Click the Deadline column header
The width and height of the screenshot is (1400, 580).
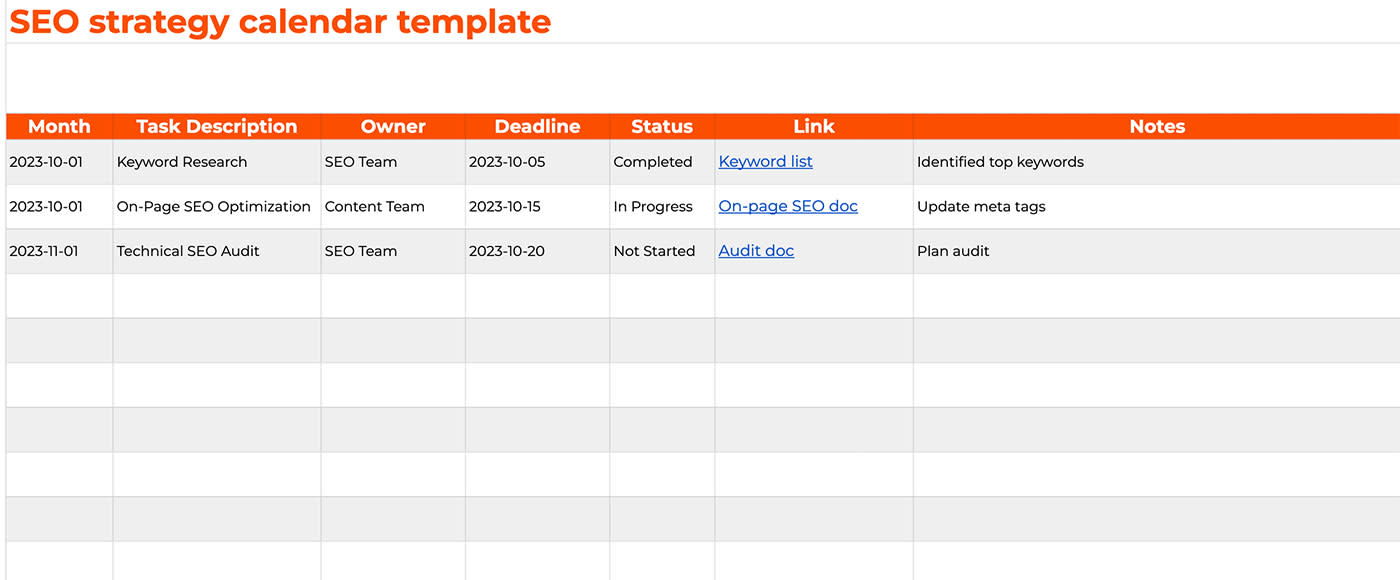pos(537,127)
